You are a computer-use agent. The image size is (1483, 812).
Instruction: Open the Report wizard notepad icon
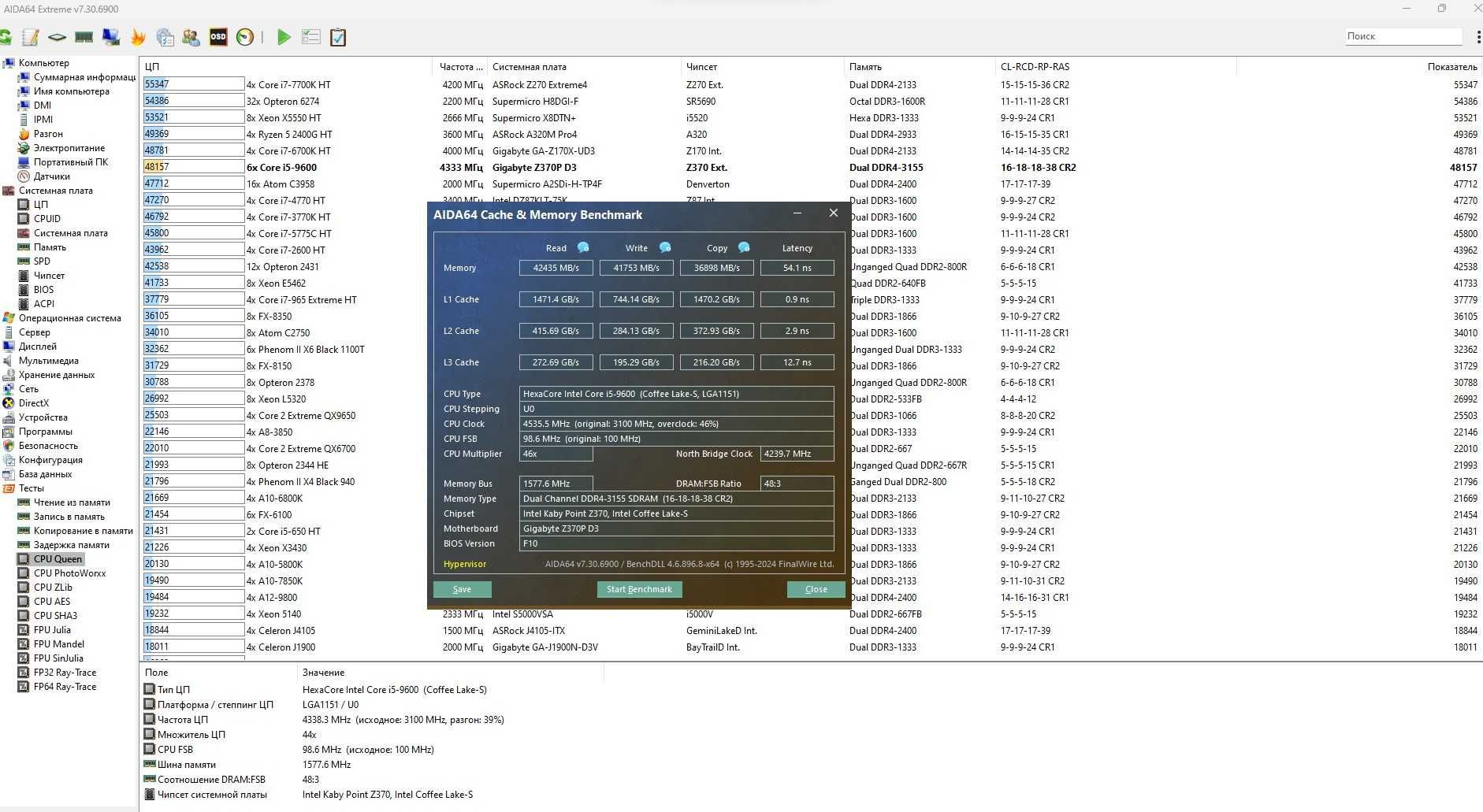tap(31, 37)
